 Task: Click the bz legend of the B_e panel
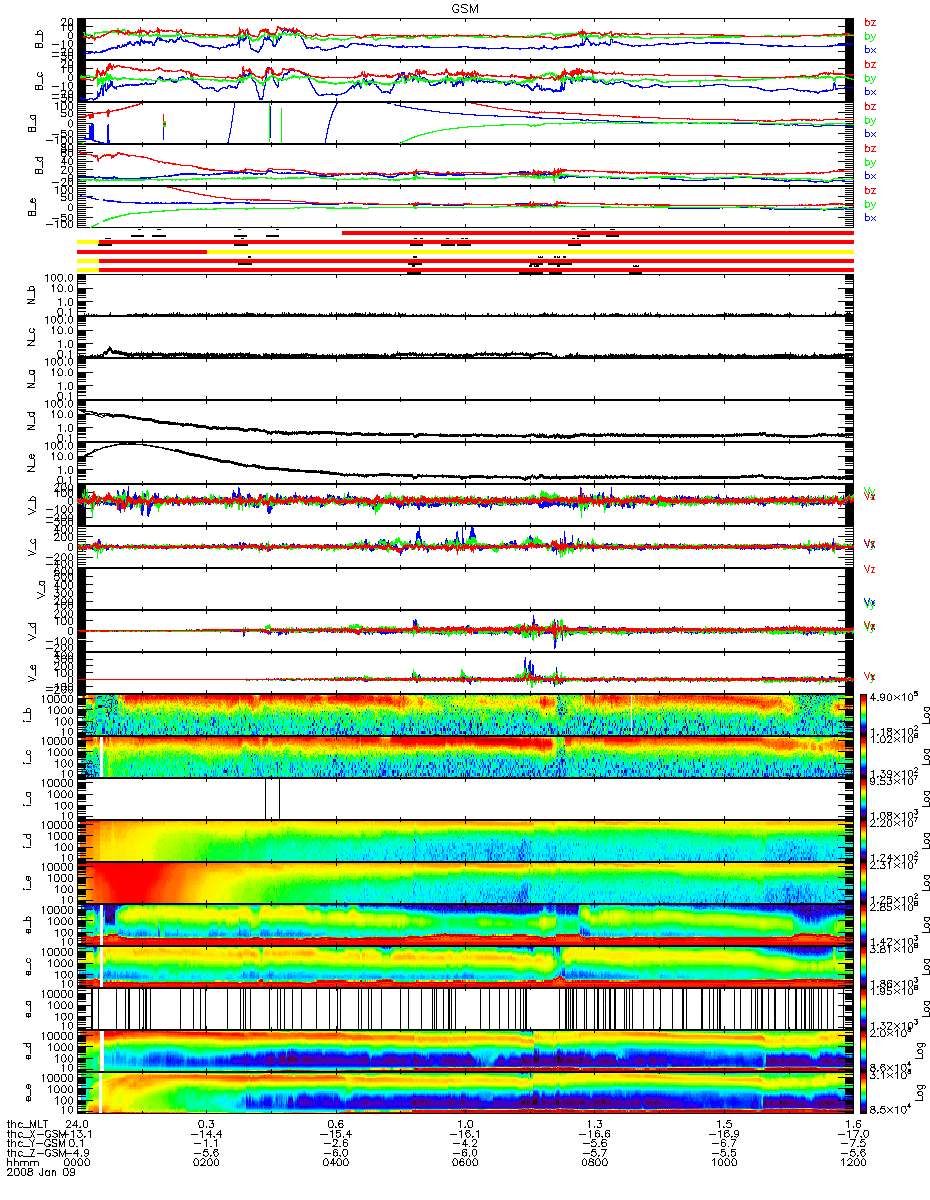[870, 190]
